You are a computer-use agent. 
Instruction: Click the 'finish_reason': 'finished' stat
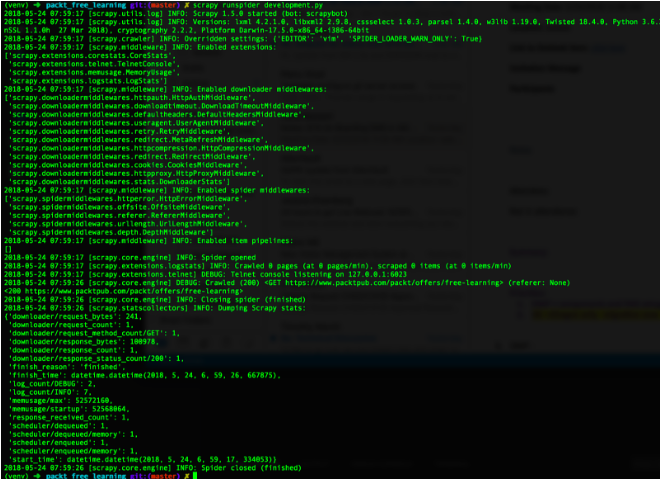[68, 367]
